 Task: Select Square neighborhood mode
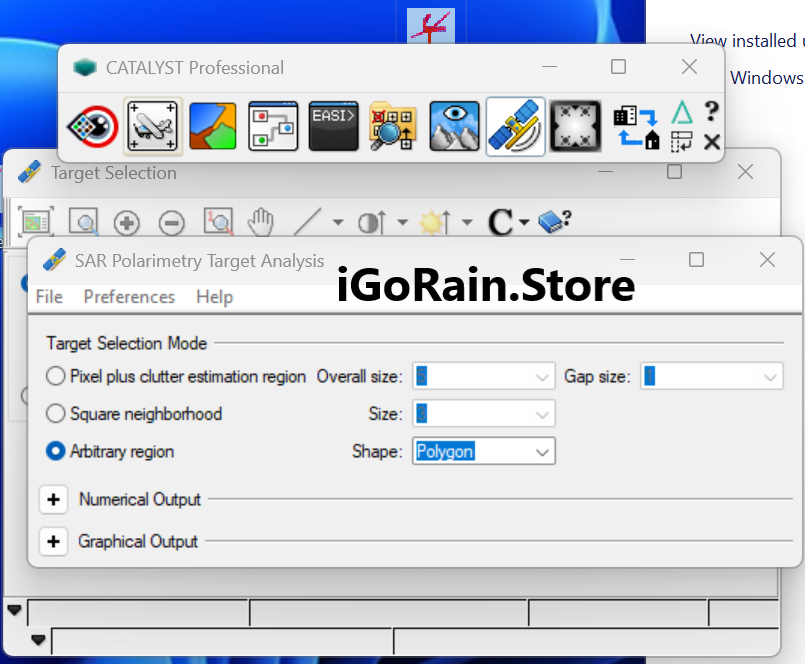55,413
